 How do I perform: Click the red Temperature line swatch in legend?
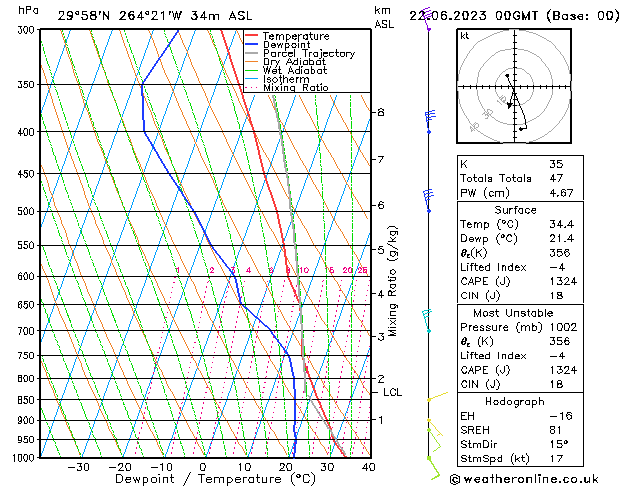pos(251,36)
